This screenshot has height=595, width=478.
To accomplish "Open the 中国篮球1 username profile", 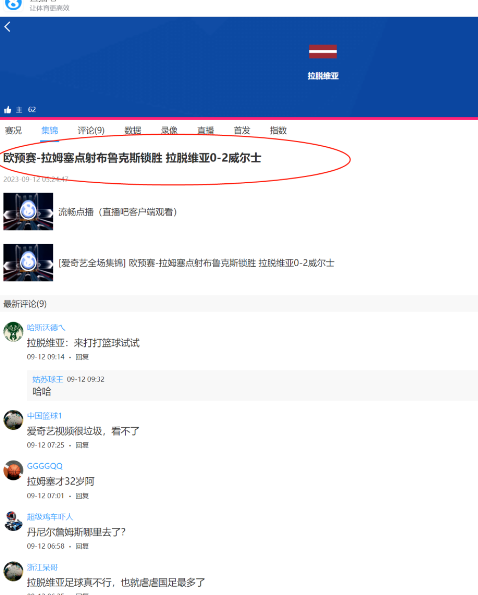I will tap(44, 416).
